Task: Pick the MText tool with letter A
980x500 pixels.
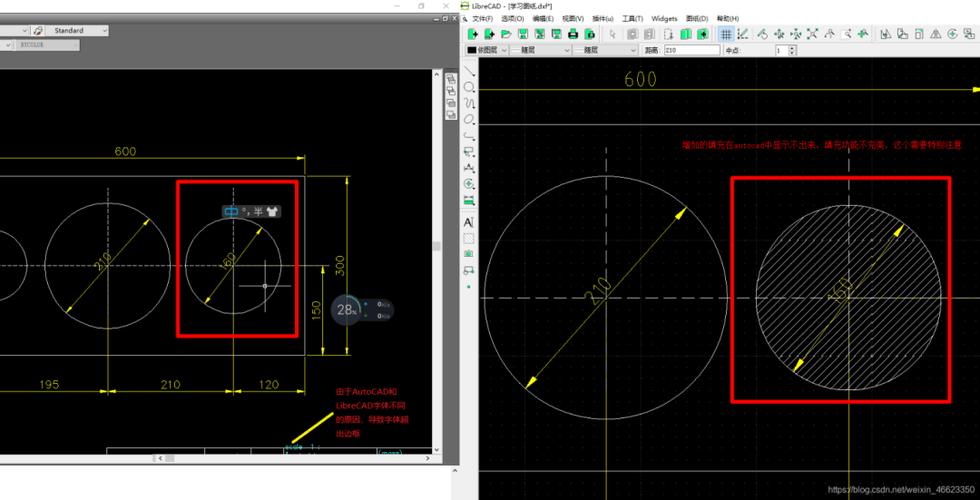Action: pos(469,222)
